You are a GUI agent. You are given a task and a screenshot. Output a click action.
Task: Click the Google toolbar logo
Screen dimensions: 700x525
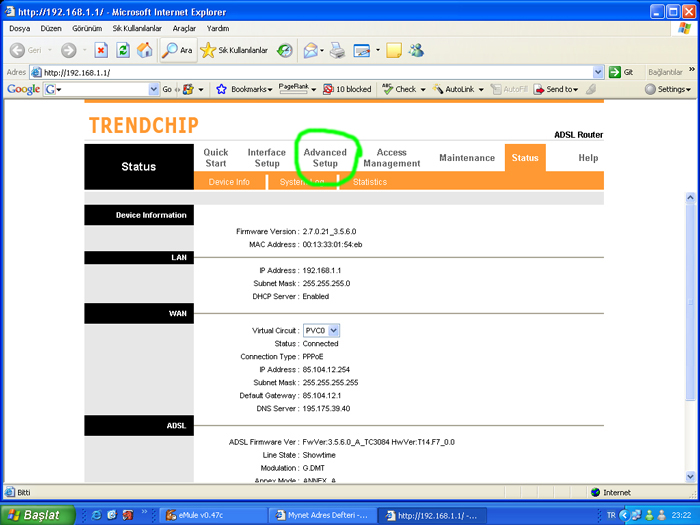click(x=23, y=89)
